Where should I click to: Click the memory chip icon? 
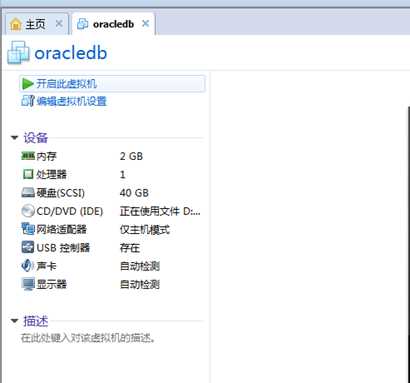(28, 155)
